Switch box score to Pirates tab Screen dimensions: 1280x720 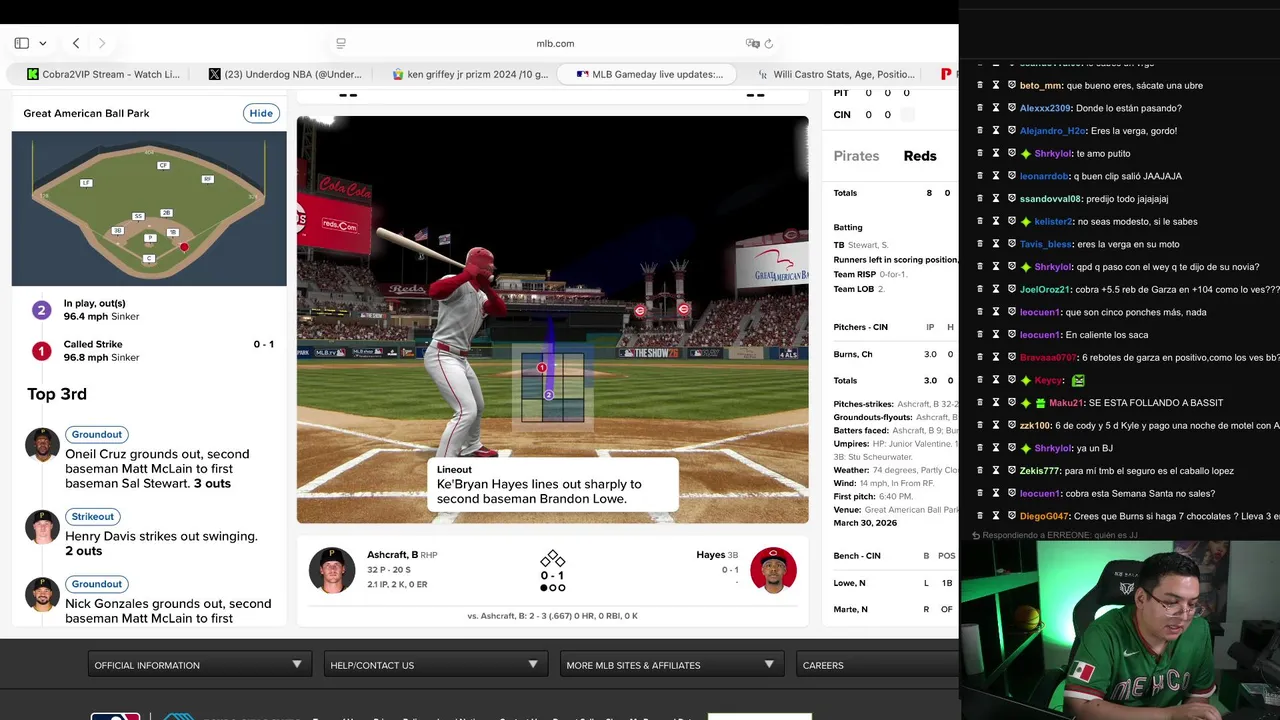click(x=856, y=156)
